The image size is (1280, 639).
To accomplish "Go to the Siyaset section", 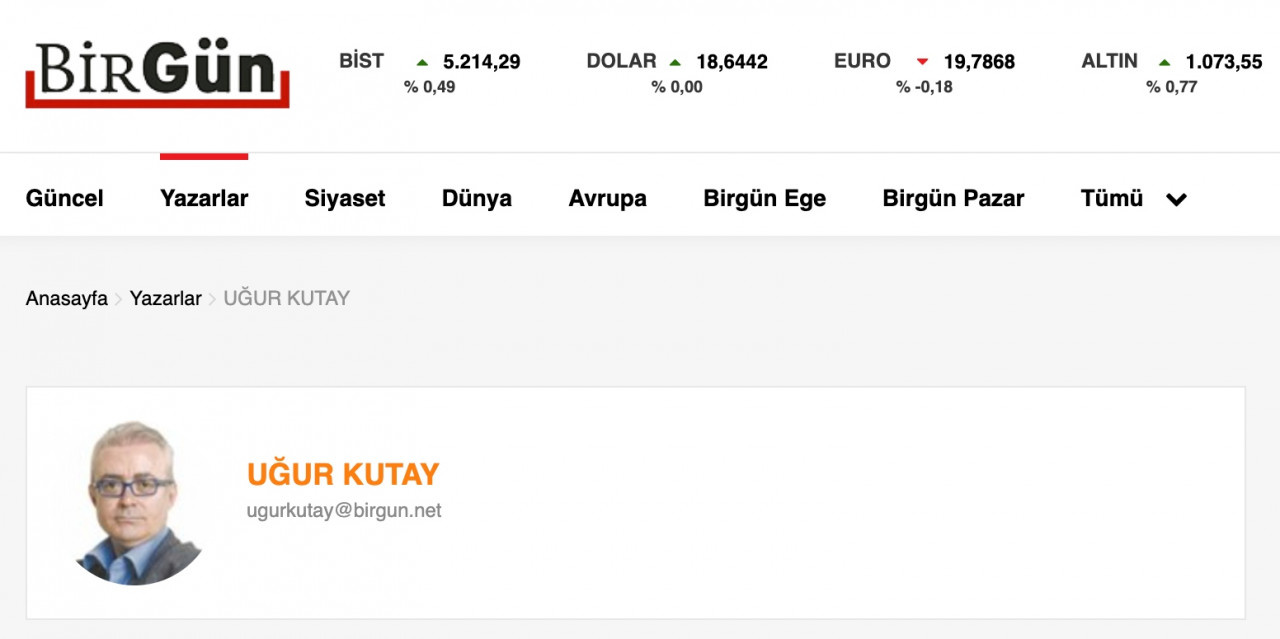I will [345, 198].
